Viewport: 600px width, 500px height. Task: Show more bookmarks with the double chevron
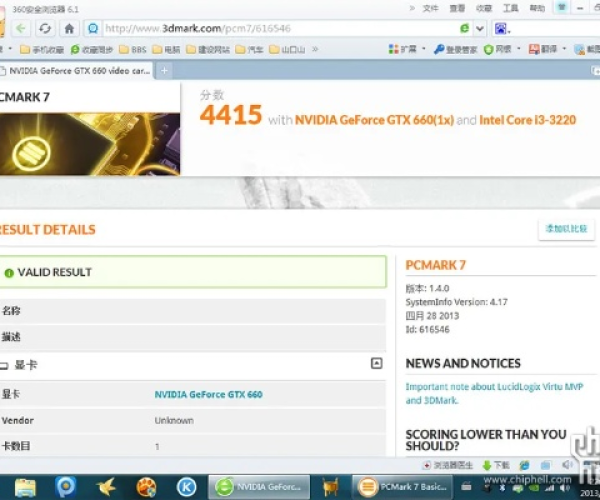(315, 49)
